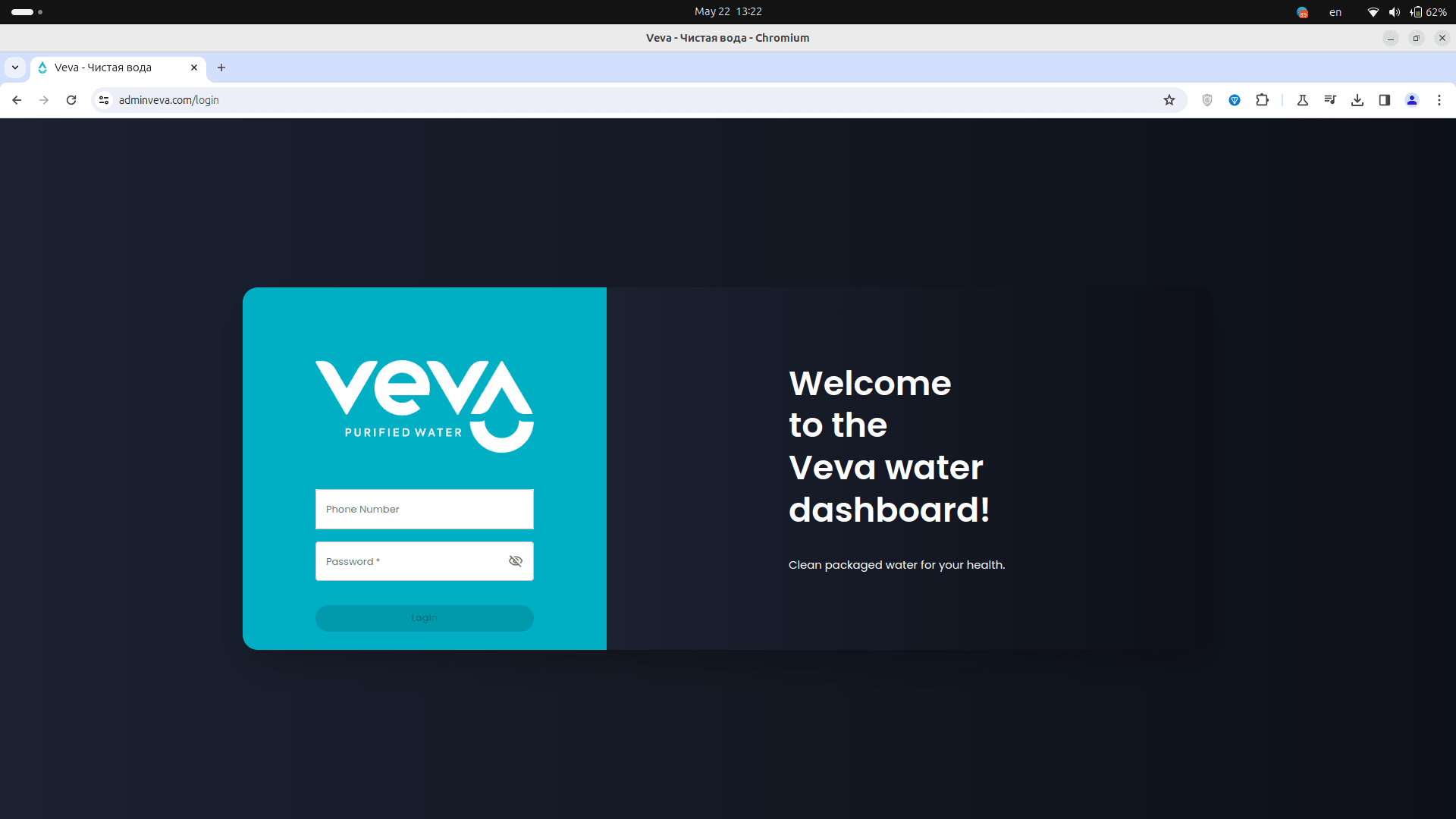Reload the current page

(x=71, y=100)
